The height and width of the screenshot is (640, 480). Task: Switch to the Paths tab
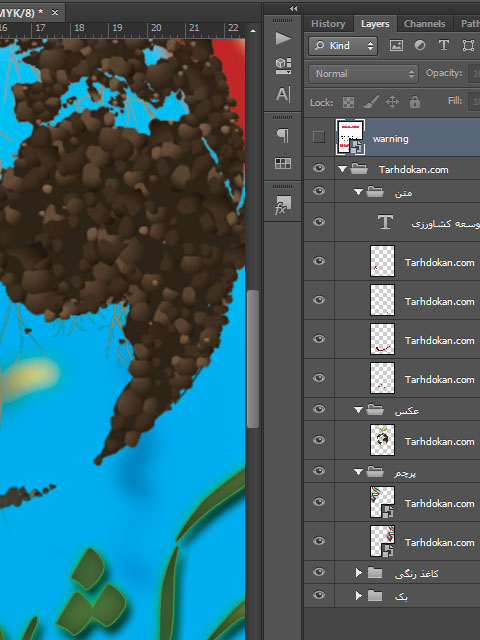[x=469, y=24]
